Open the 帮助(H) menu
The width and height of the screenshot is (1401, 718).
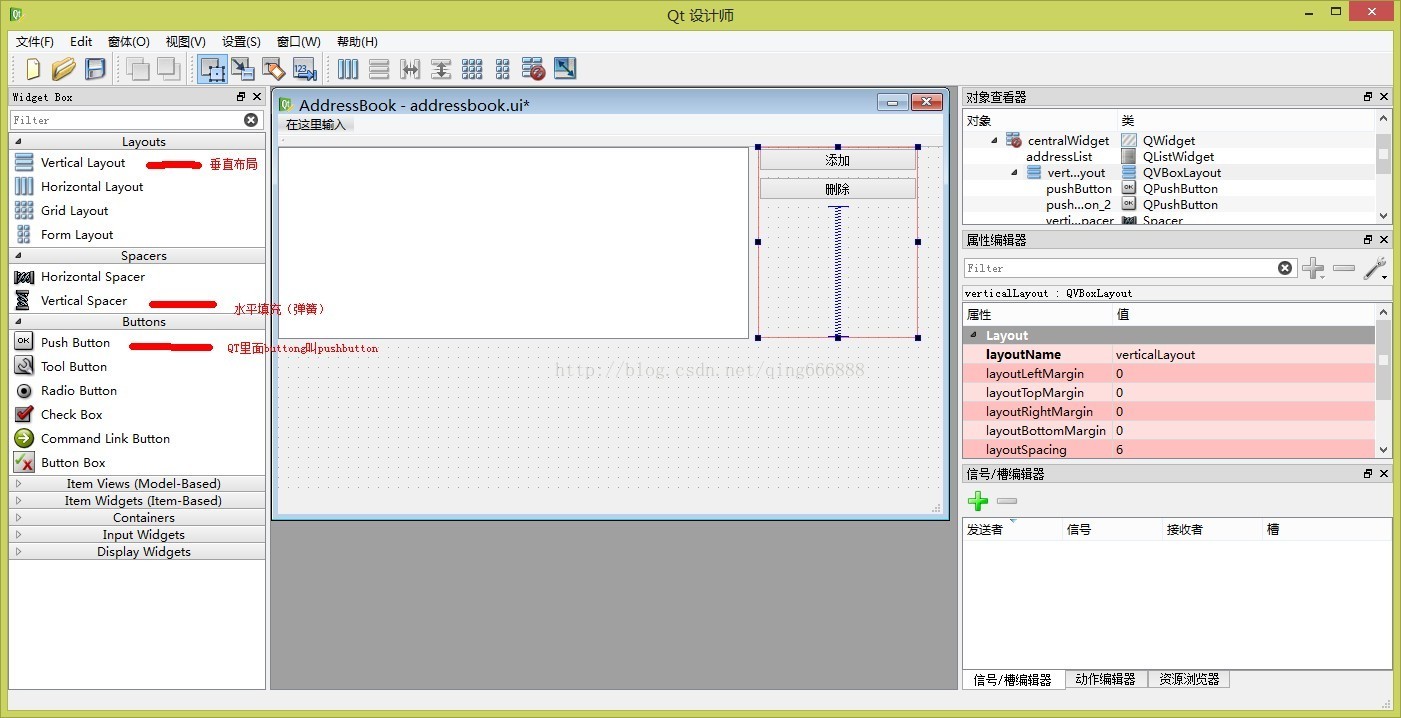357,42
